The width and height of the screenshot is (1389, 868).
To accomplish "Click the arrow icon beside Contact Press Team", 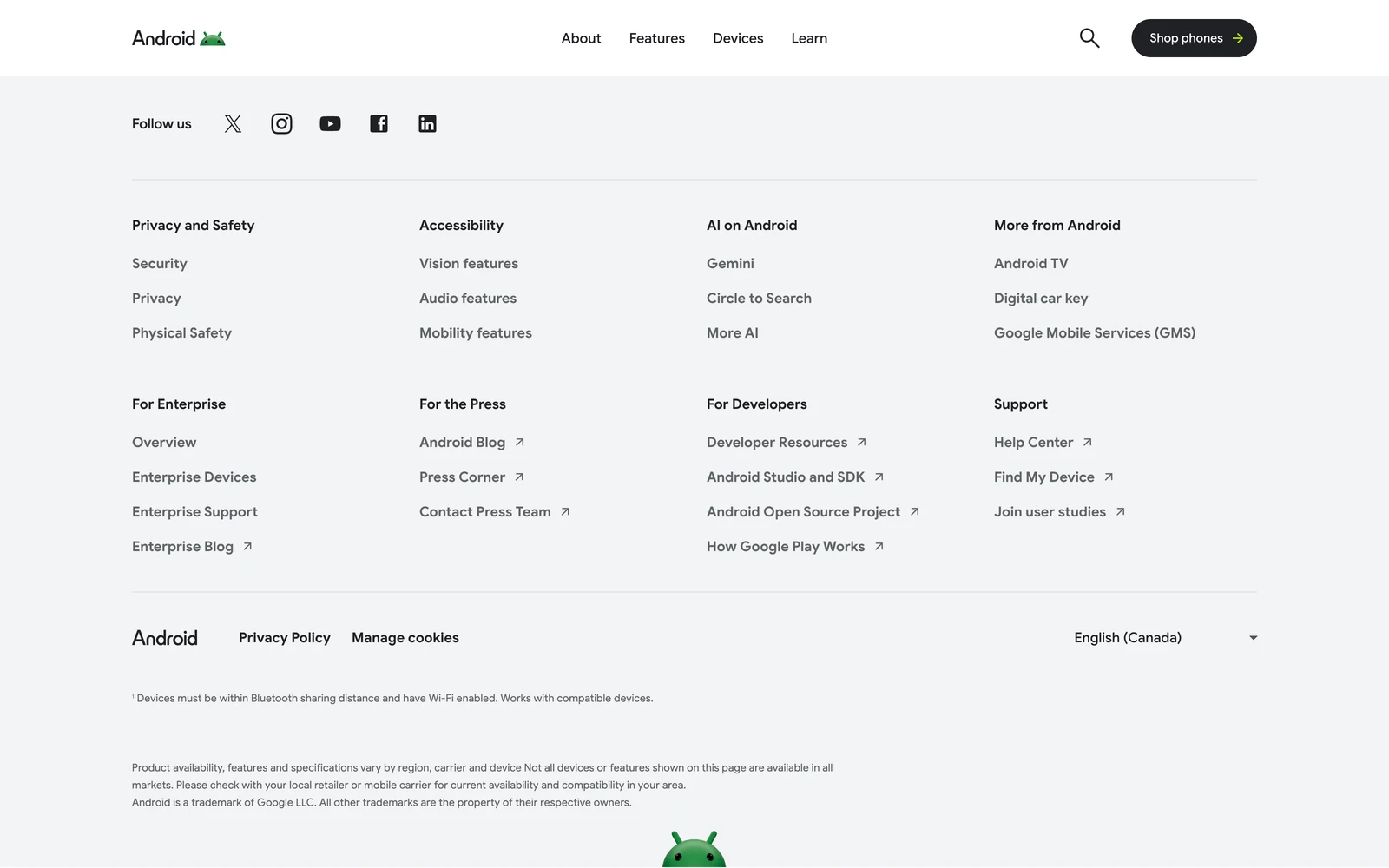I will [x=565, y=512].
